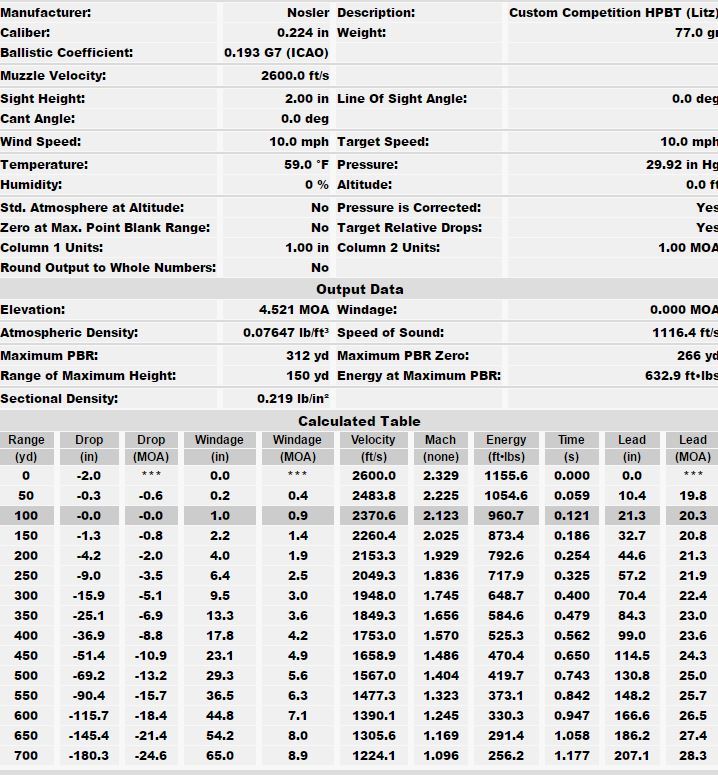Click the Maximum PBR Zero value 266 yd
Viewport: 718px width, 775px height.
[x=697, y=355]
